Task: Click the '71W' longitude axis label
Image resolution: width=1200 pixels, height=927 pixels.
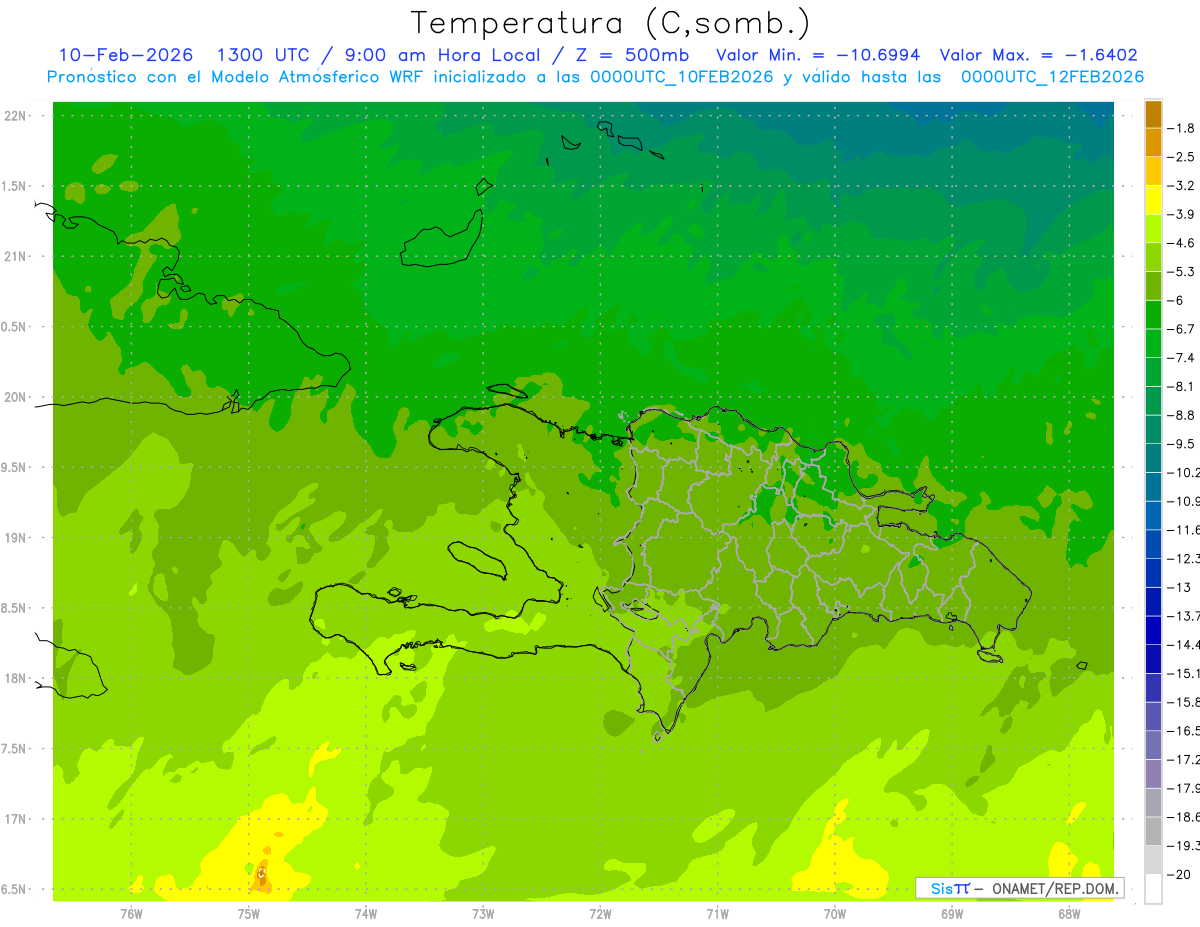Action: click(717, 912)
